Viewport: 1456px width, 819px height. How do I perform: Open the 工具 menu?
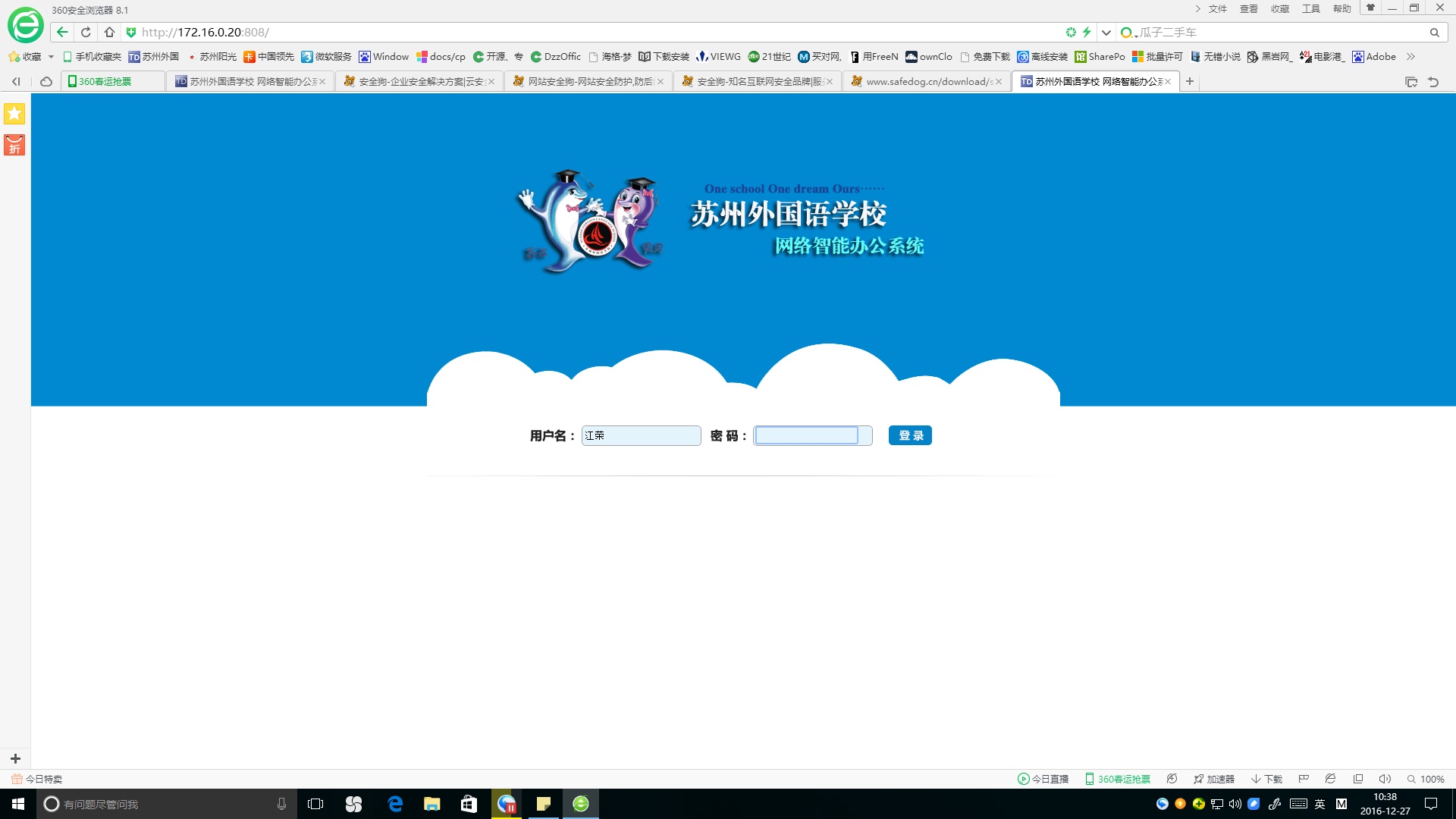(1310, 9)
